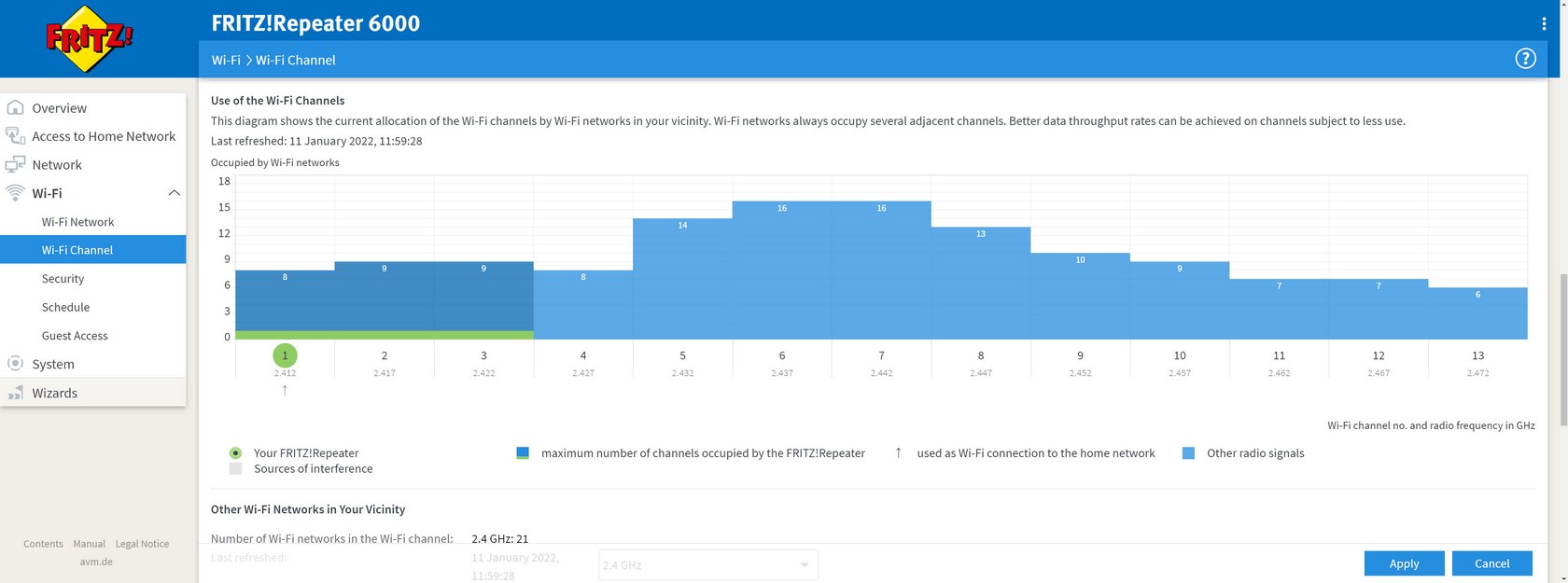
Task: Open the Security submenu item
Action: click(93, 278)
